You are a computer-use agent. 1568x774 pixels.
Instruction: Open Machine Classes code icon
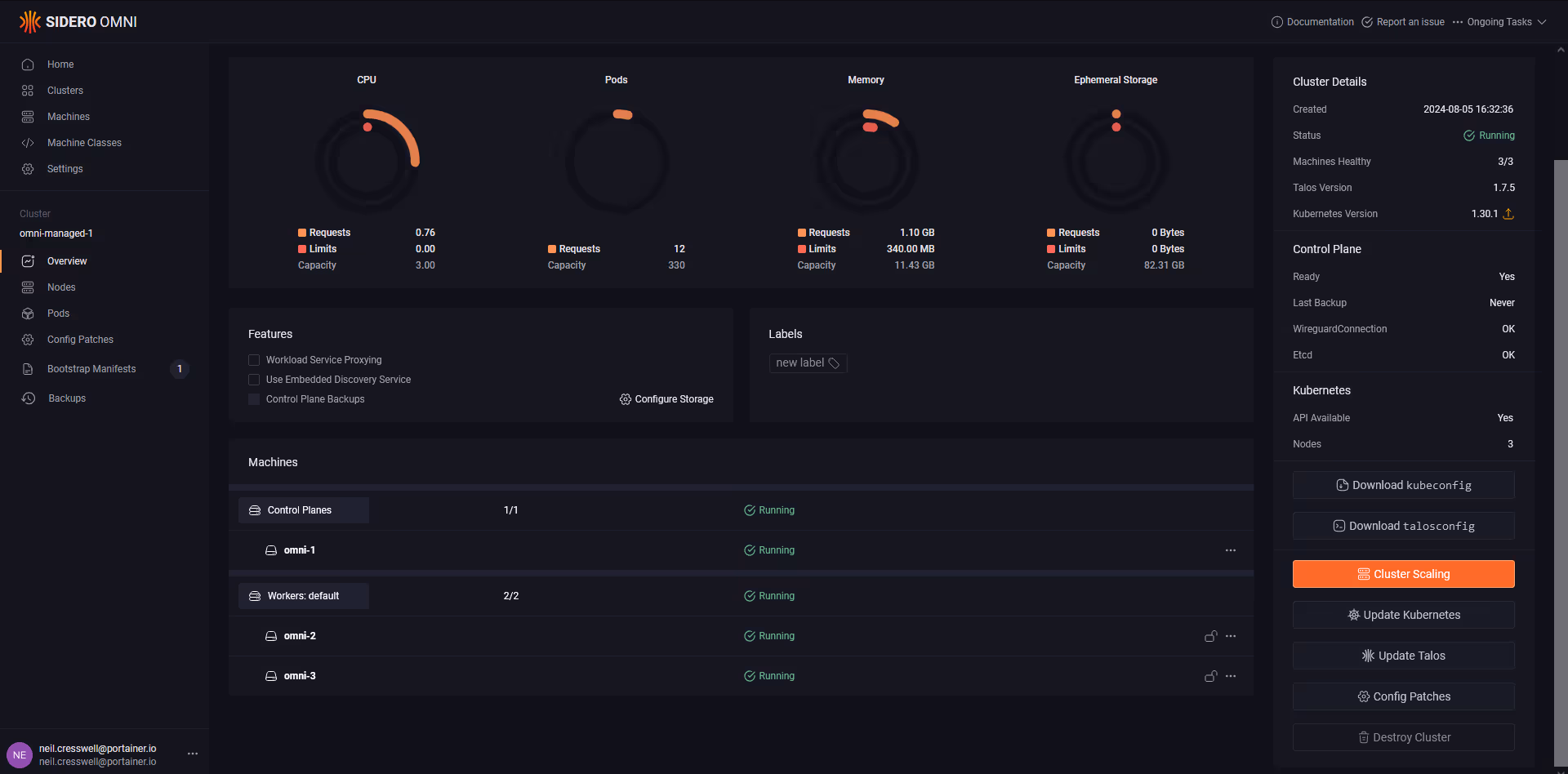pyautogui.click(x=28, y=143)
